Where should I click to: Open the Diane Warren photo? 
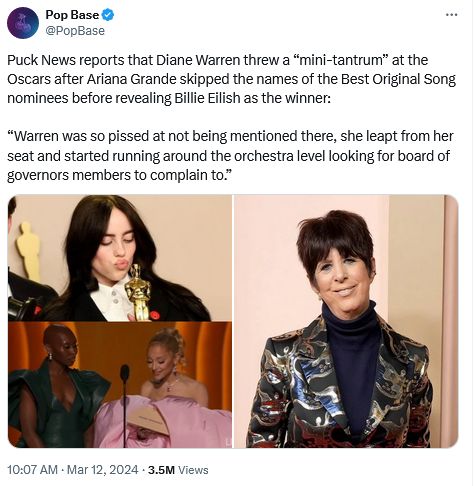coord(346,321)
